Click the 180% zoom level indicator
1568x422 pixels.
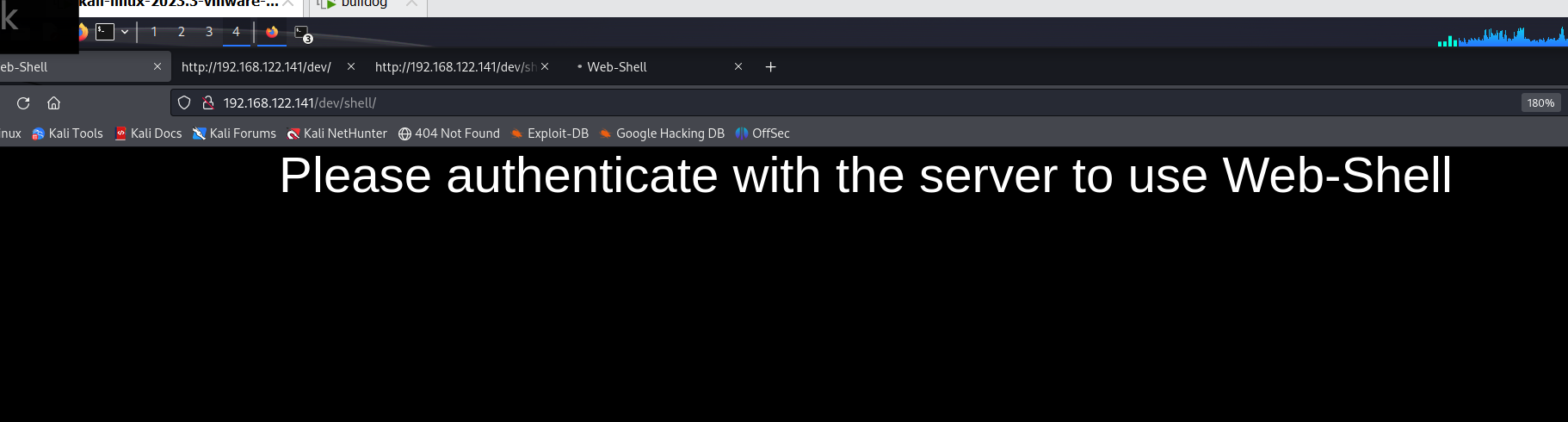tap(1540, 103)
